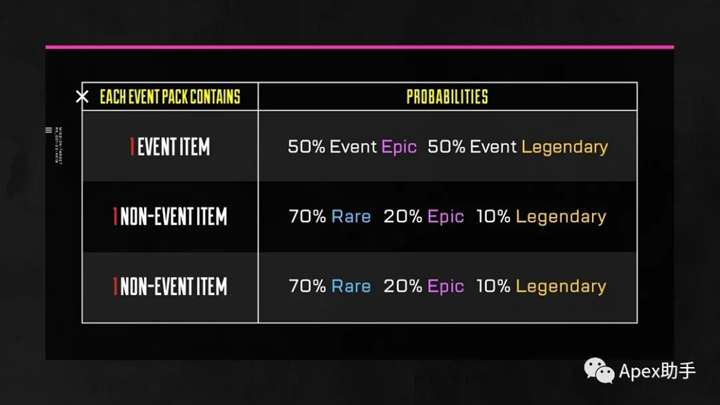Click the 1 EVENT ITEM cell
The width and height of the screenshot is (720, 405).
tap(170, 147)
